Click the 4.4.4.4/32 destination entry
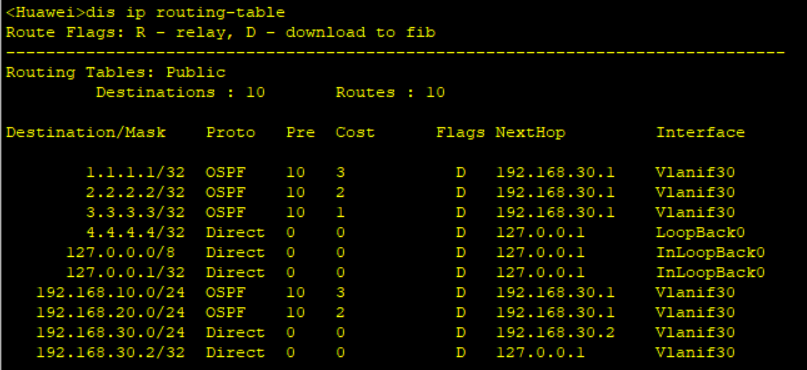The image size is (807, 370). tap(135, 233)
